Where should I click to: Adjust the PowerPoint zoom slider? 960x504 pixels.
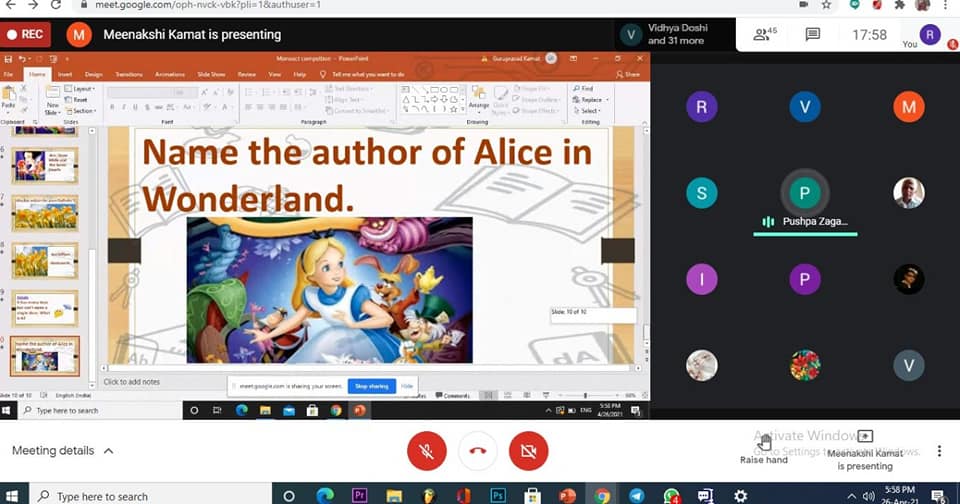pos(585,396)
